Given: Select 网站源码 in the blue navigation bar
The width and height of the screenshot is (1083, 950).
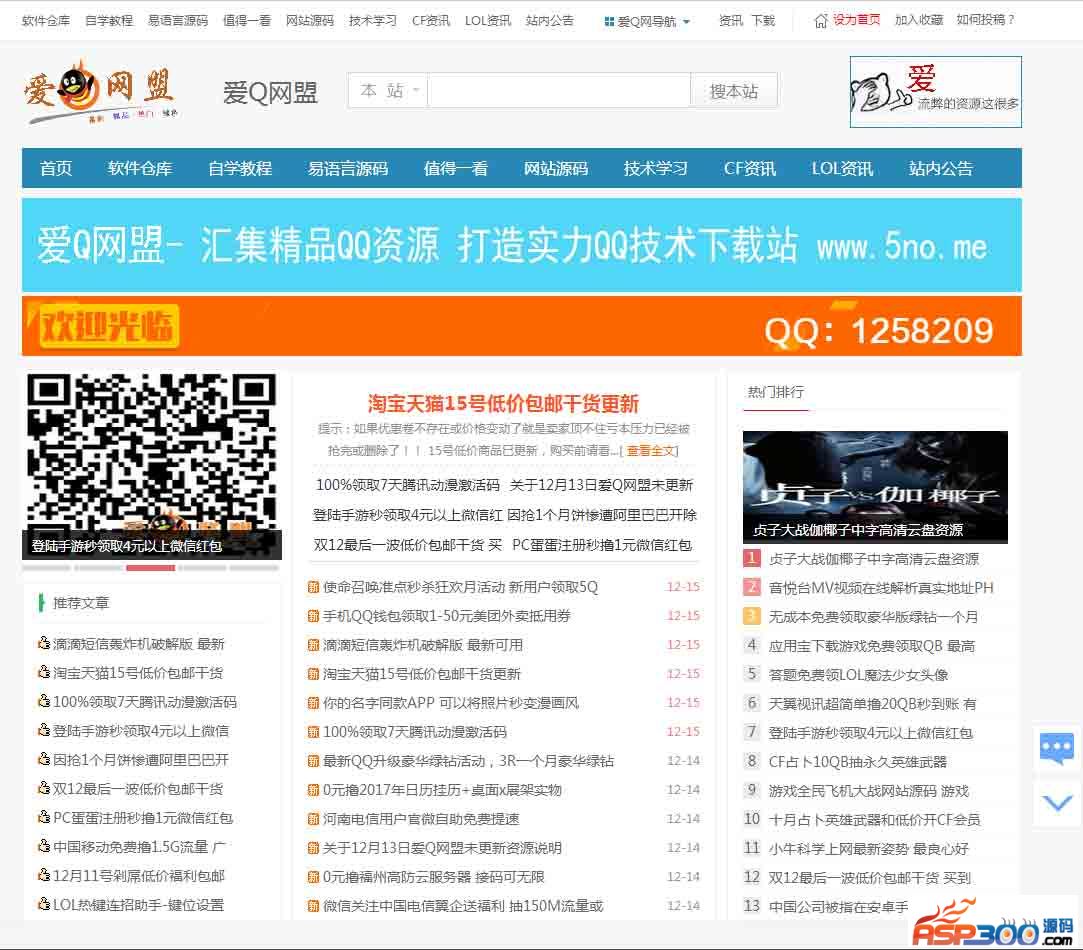Looking at the screenshot, I should tap(556, 168).
